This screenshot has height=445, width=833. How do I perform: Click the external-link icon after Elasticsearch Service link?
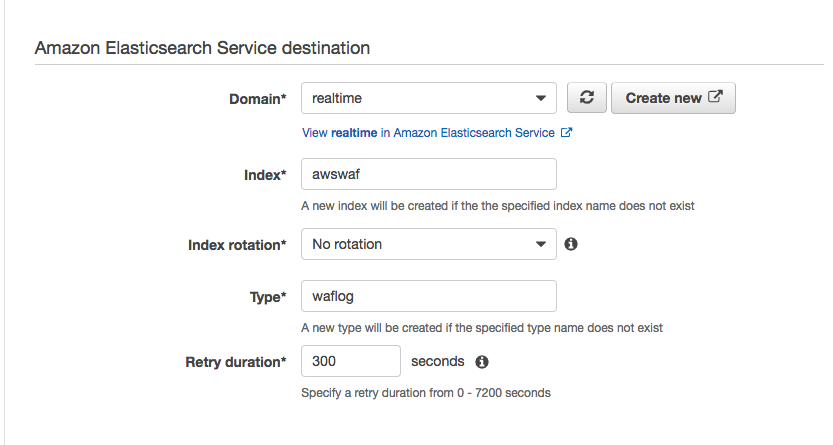(x=566, y=132)
